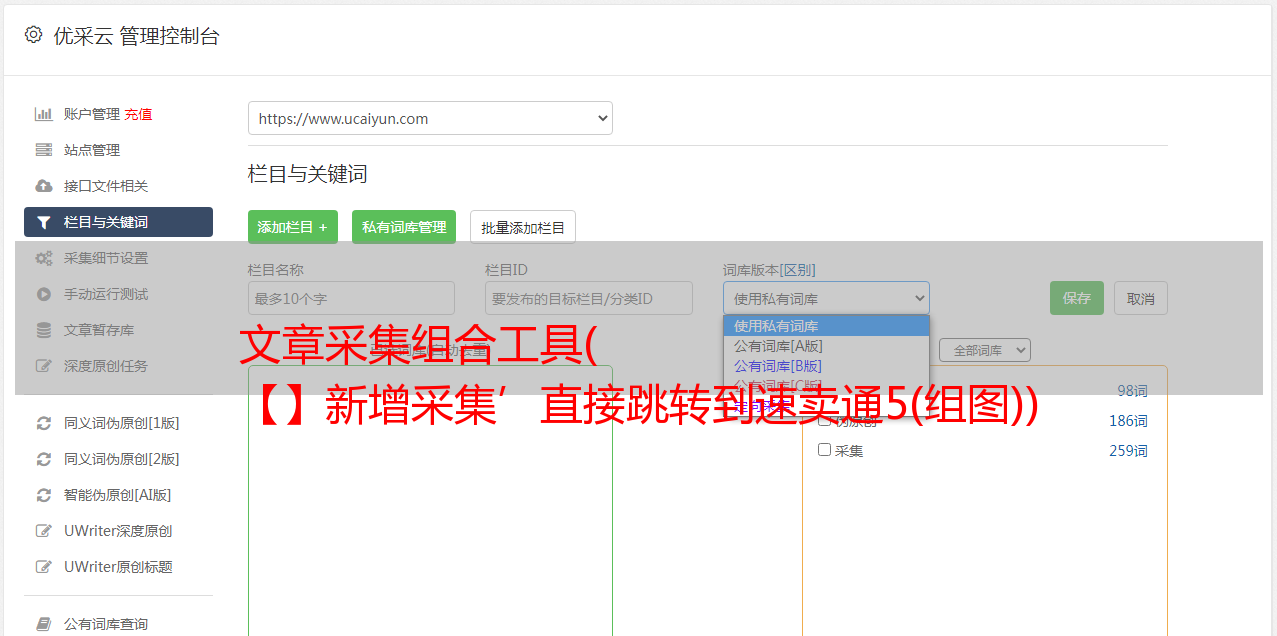Image resolution: width=1277 pixels, height=636 pixels.
Task: Open the 全部词库 filter dropdown
Action: (x=985, y=350)
